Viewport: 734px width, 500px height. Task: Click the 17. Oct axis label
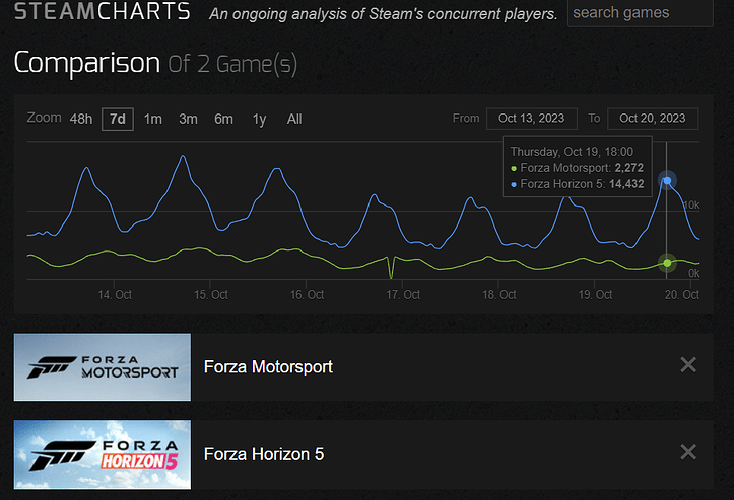pyautogui.click(x=403, y=294)
